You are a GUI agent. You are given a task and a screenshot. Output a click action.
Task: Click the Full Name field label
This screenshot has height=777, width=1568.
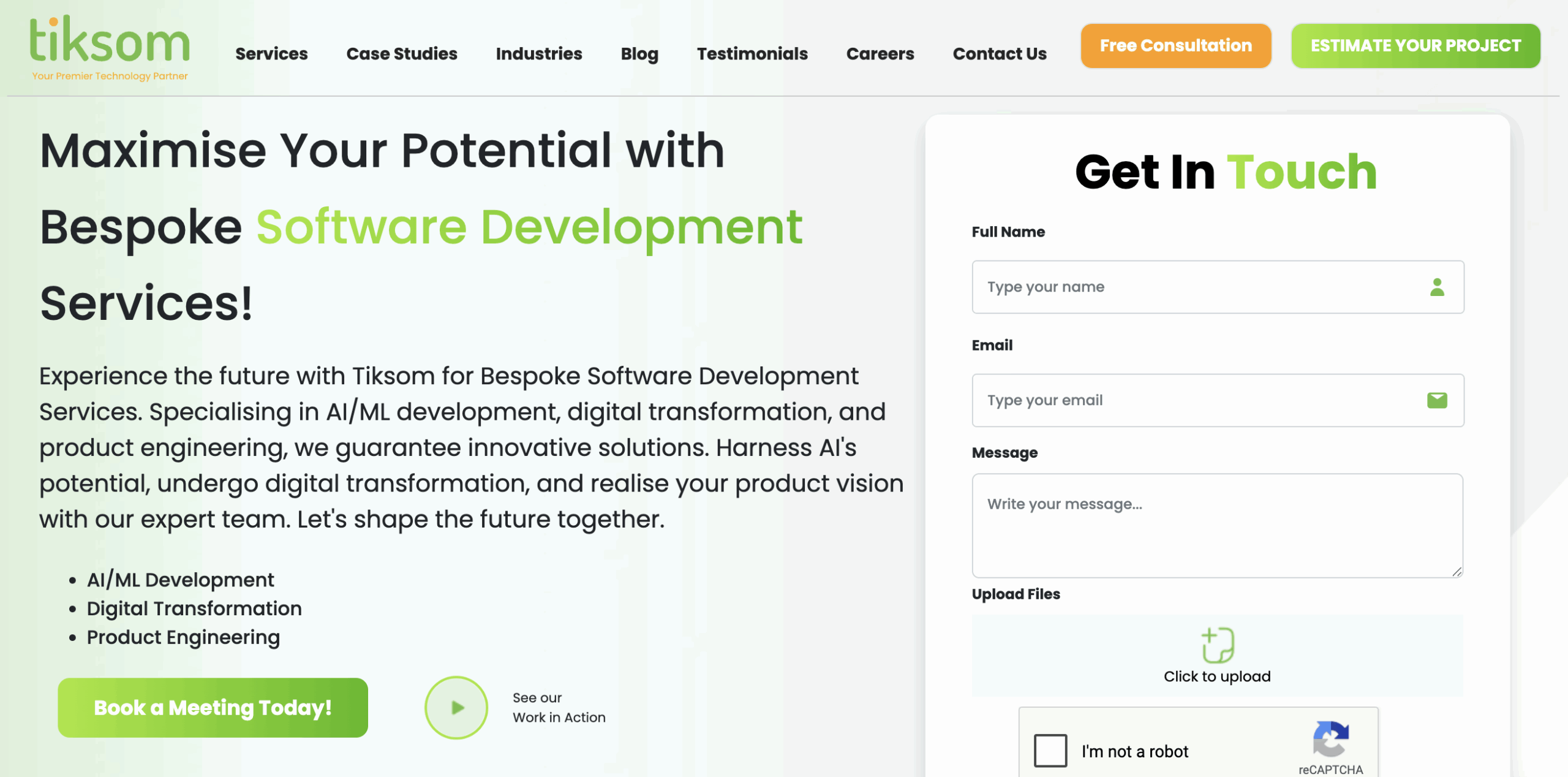[x=1008, y=232]
